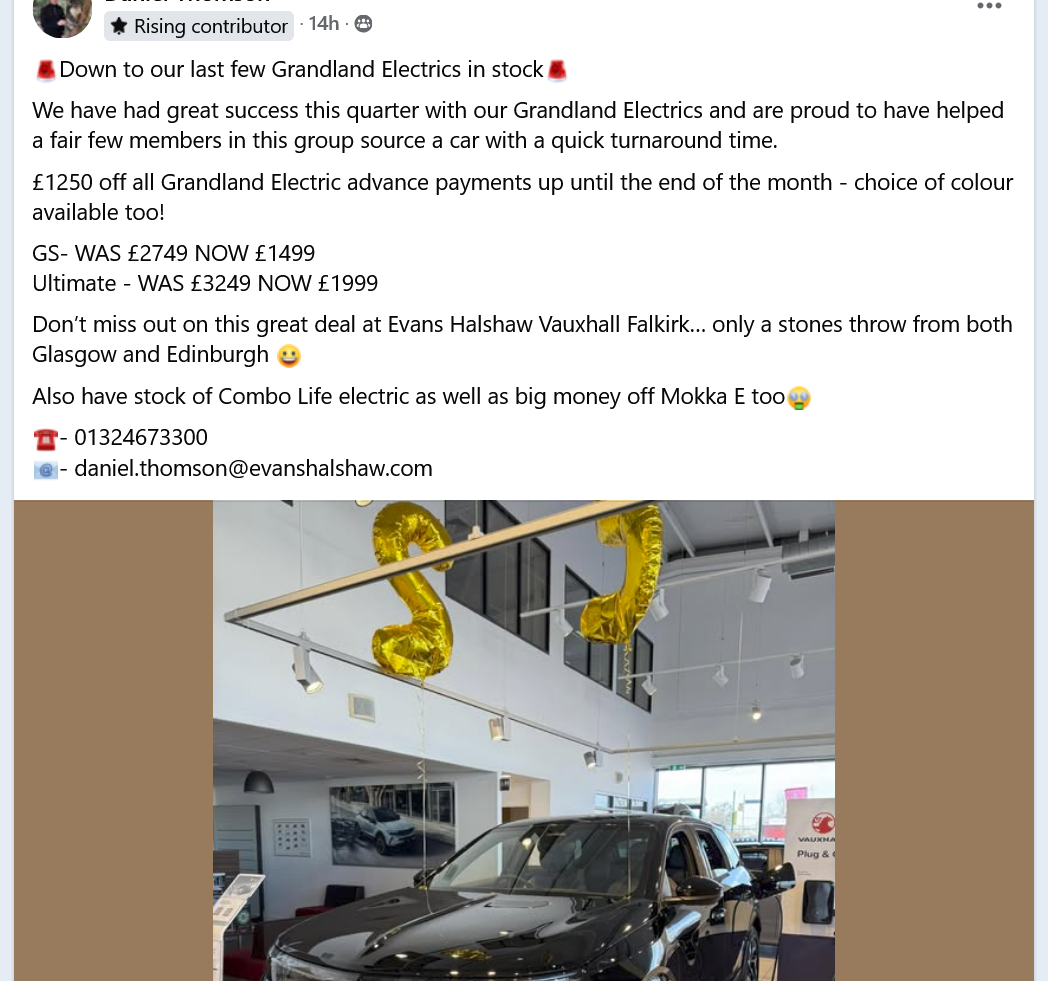Click the red telephone emoji icon

pyautogui.click(x=45, y=439)
